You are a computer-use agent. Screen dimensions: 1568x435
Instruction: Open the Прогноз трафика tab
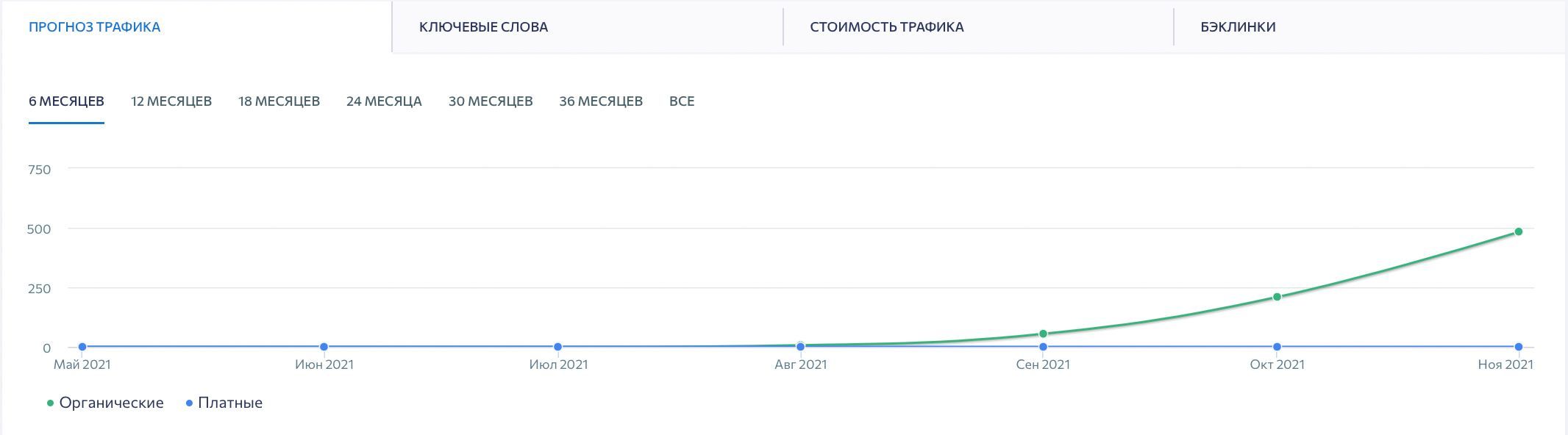[94, 27]
